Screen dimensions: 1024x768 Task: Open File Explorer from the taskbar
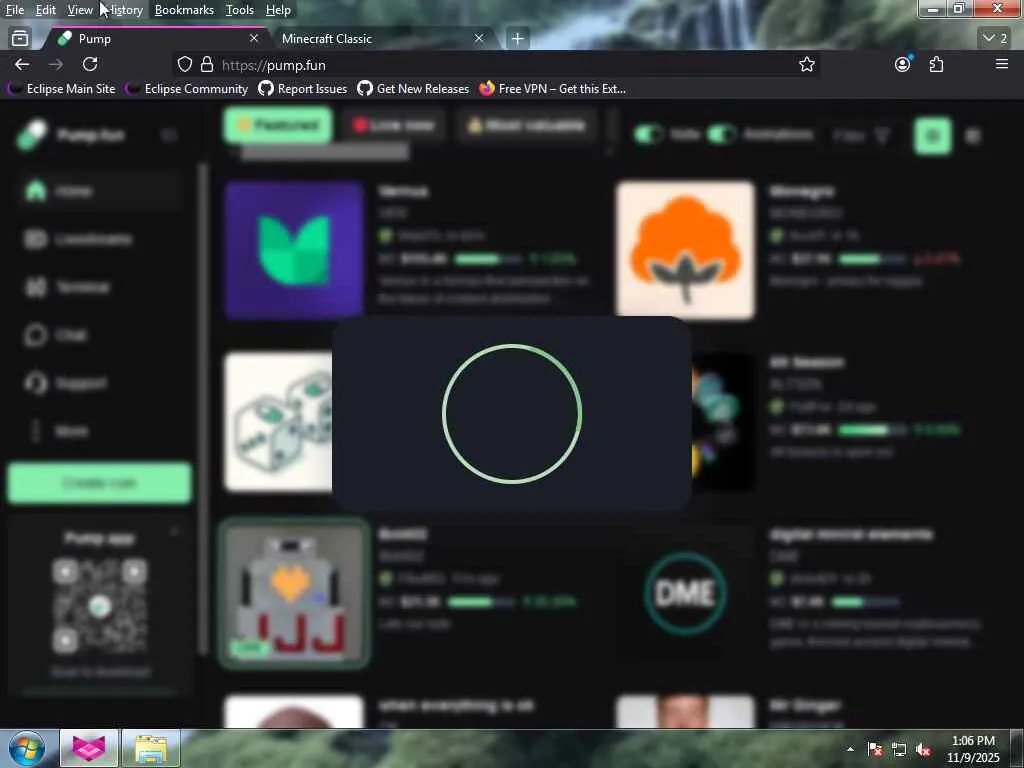point(151,748)
